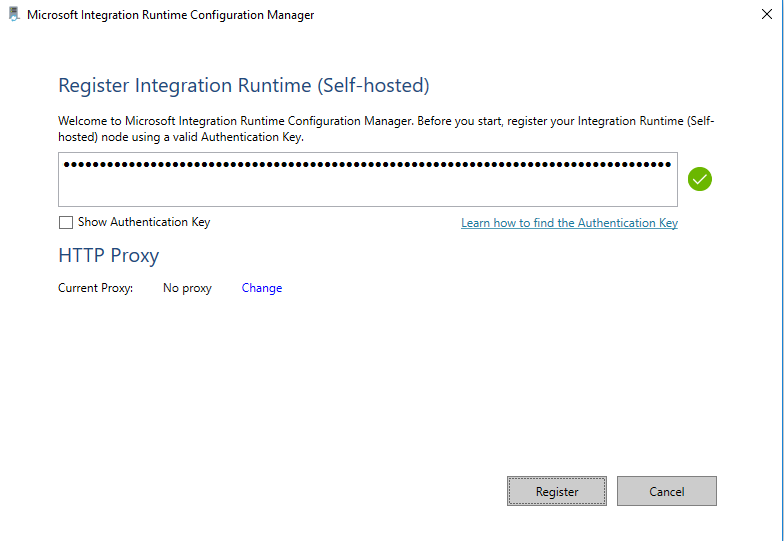Screen dimensions: 784x541
Task: Click the 'Current Proxy:' label
Action: [96, 288]
